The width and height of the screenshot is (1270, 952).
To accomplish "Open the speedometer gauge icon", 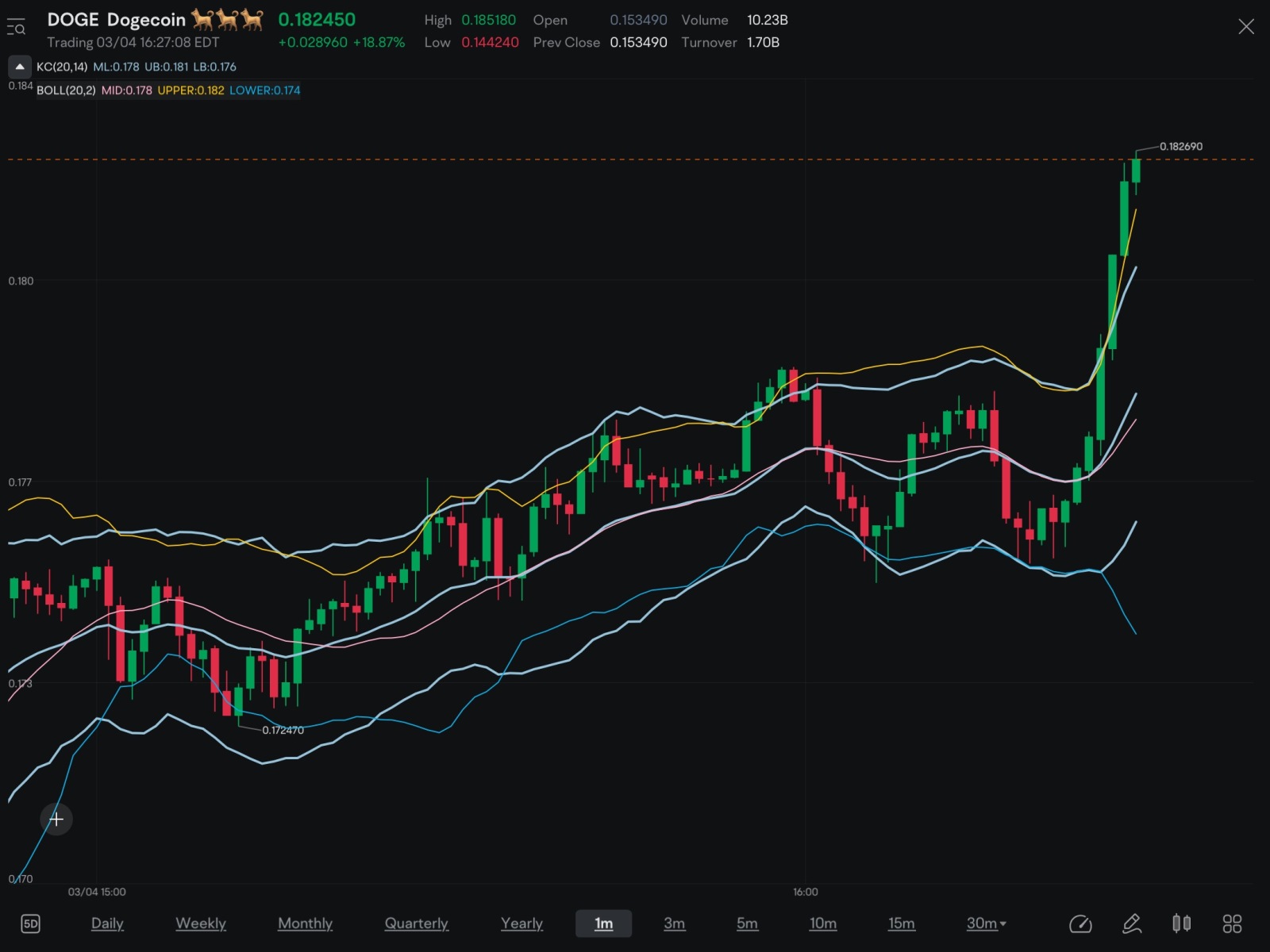I will click(x=1080, y=923).
